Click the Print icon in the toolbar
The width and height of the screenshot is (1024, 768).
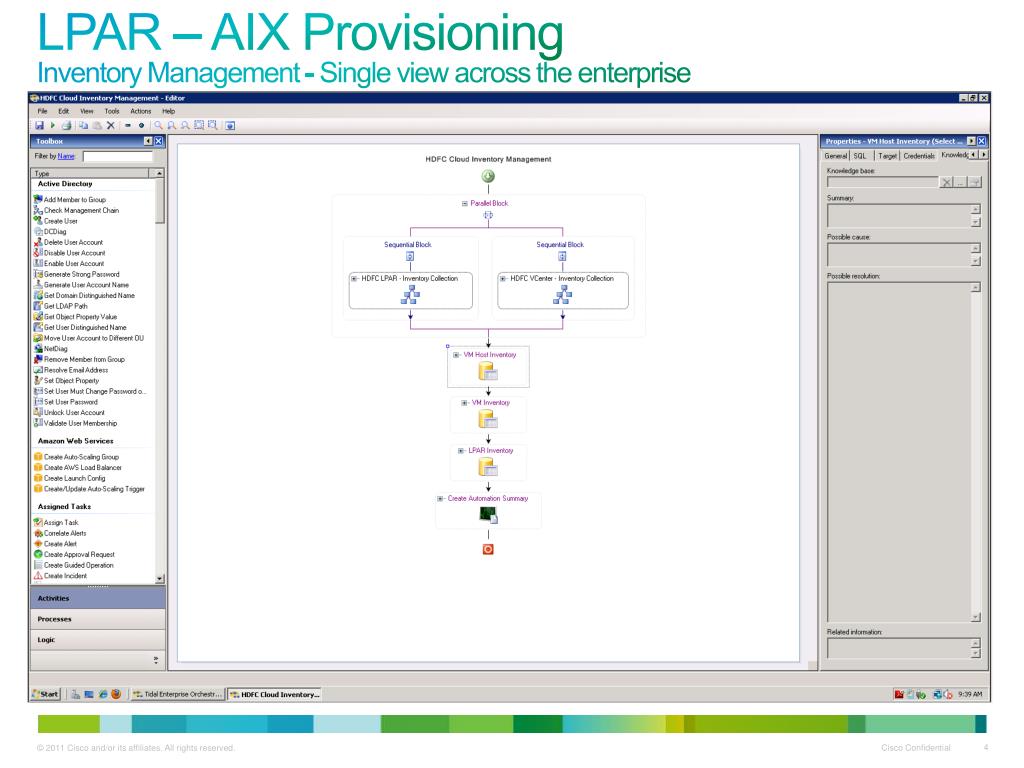pos(66,125)
